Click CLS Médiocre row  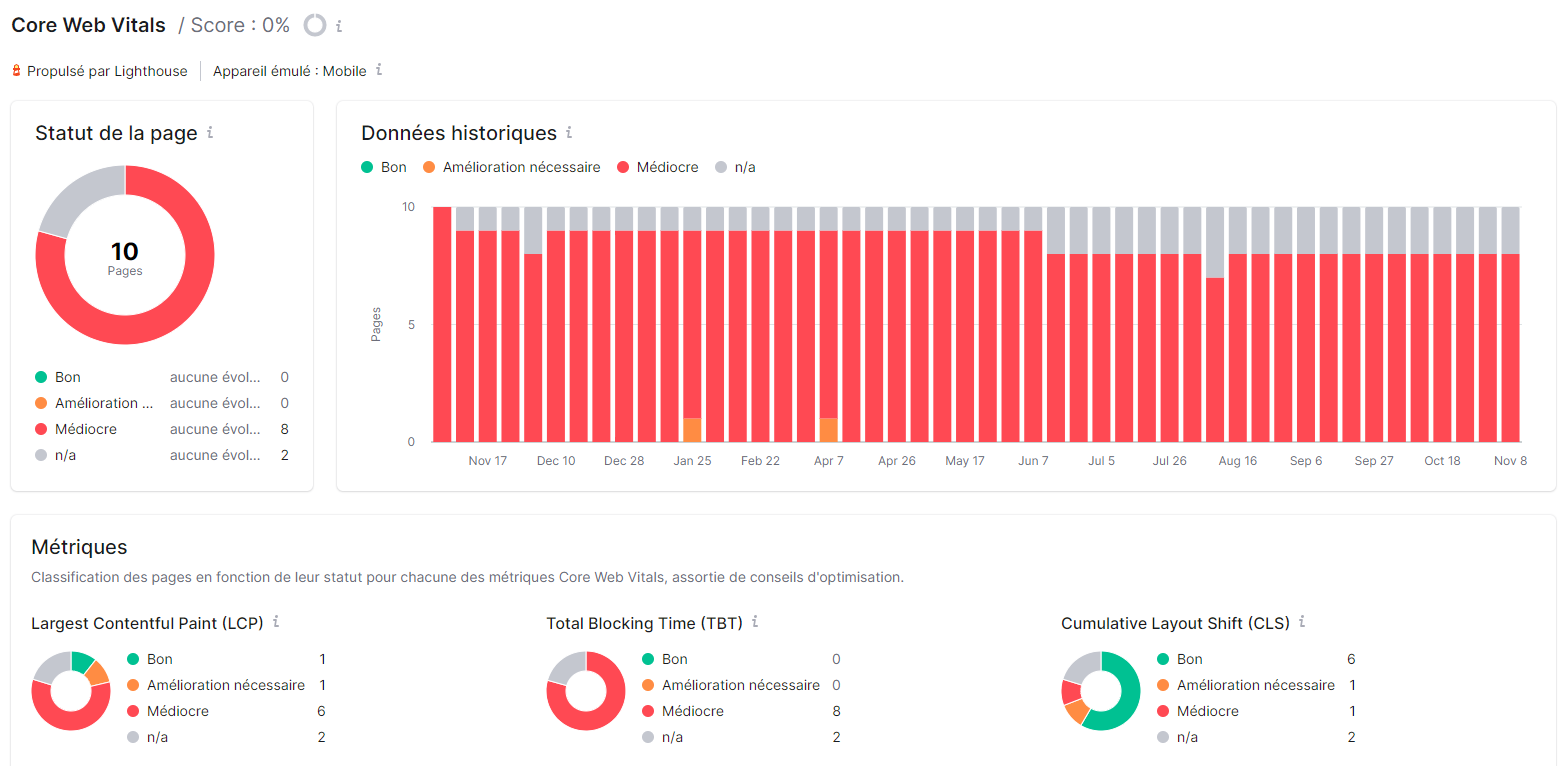tap(1256, 711)
